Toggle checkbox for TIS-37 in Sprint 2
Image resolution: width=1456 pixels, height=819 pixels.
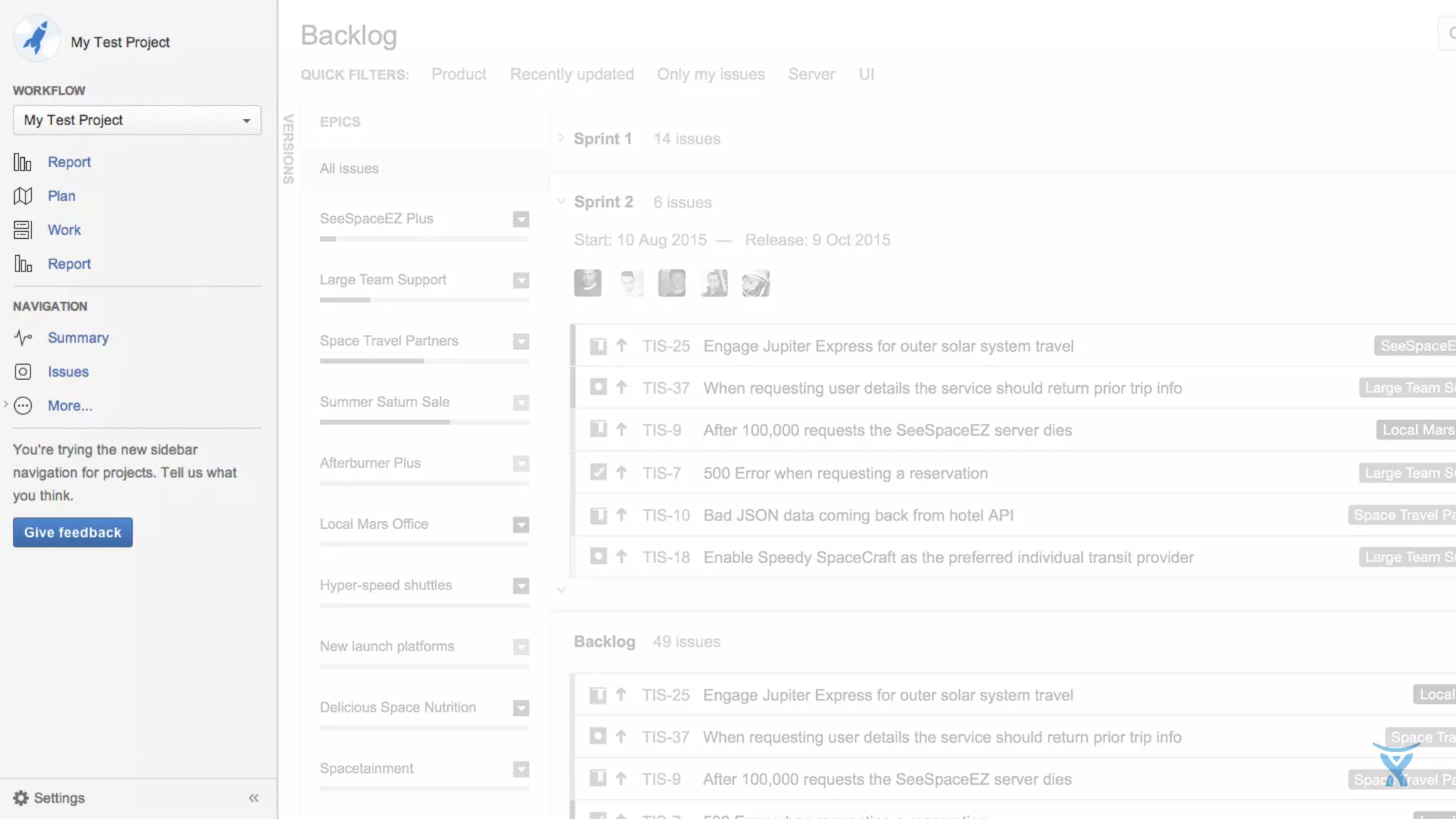tap(598, 387)
